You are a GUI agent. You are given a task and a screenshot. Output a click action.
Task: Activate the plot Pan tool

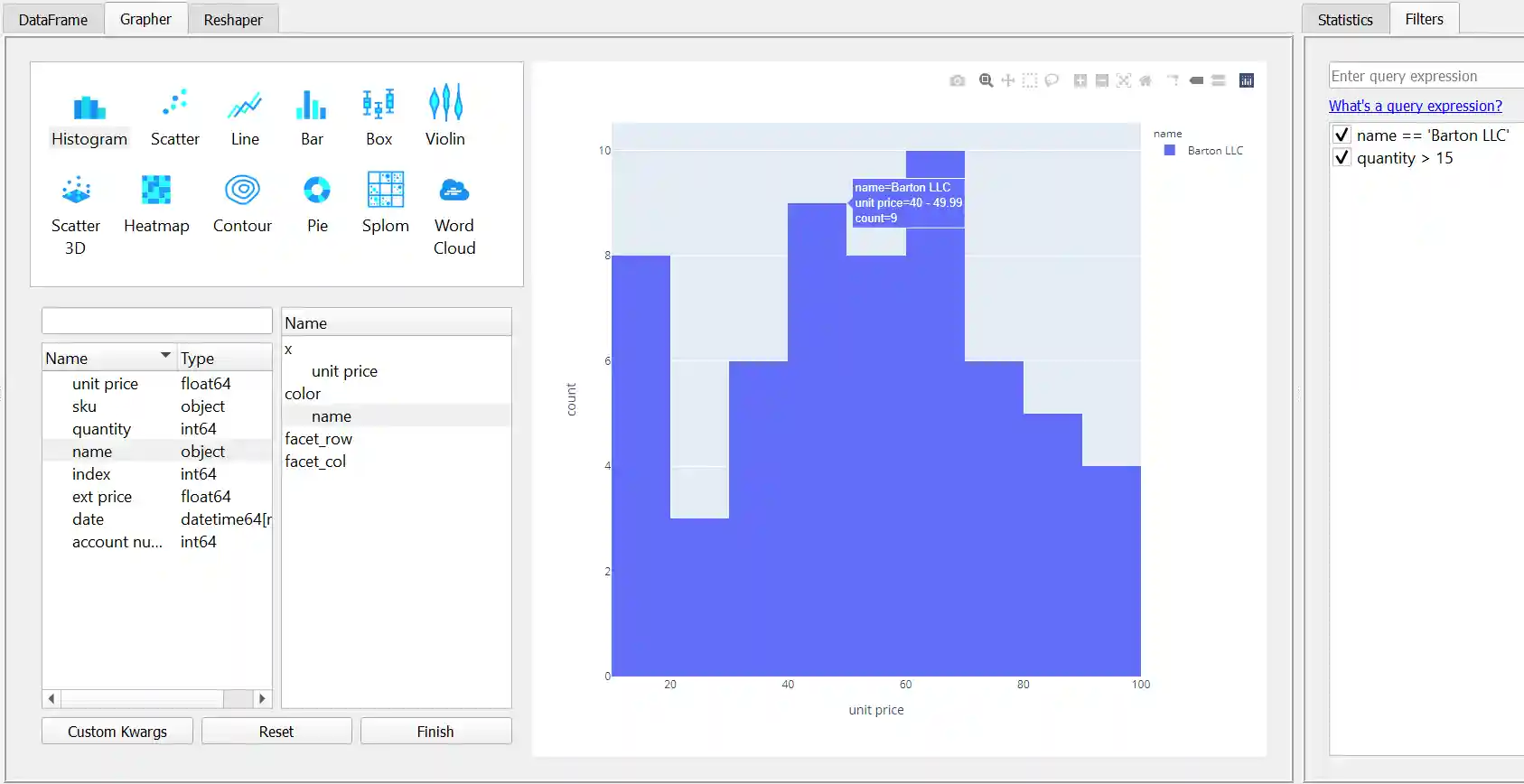pyautogui.click(x=1008, y=80)
